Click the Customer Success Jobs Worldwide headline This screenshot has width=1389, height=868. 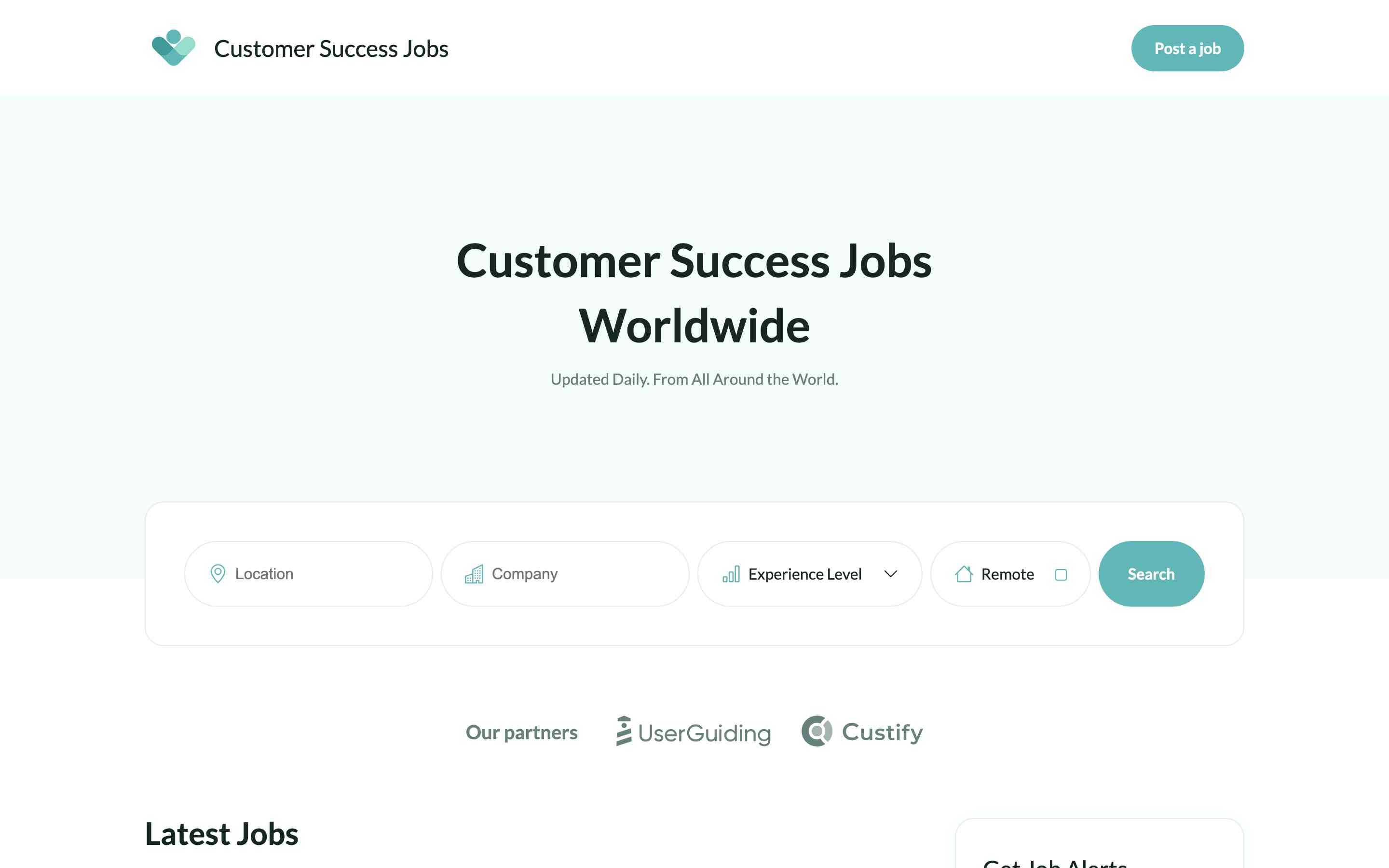(694, 293)
